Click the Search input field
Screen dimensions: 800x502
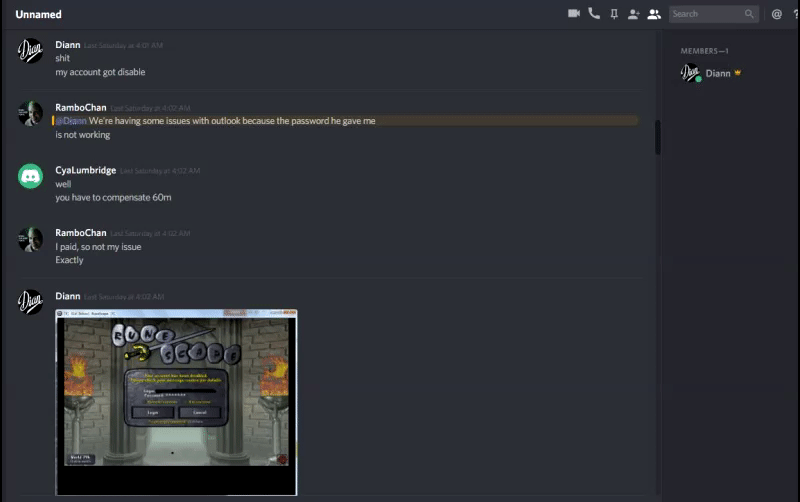click(713, 14)
